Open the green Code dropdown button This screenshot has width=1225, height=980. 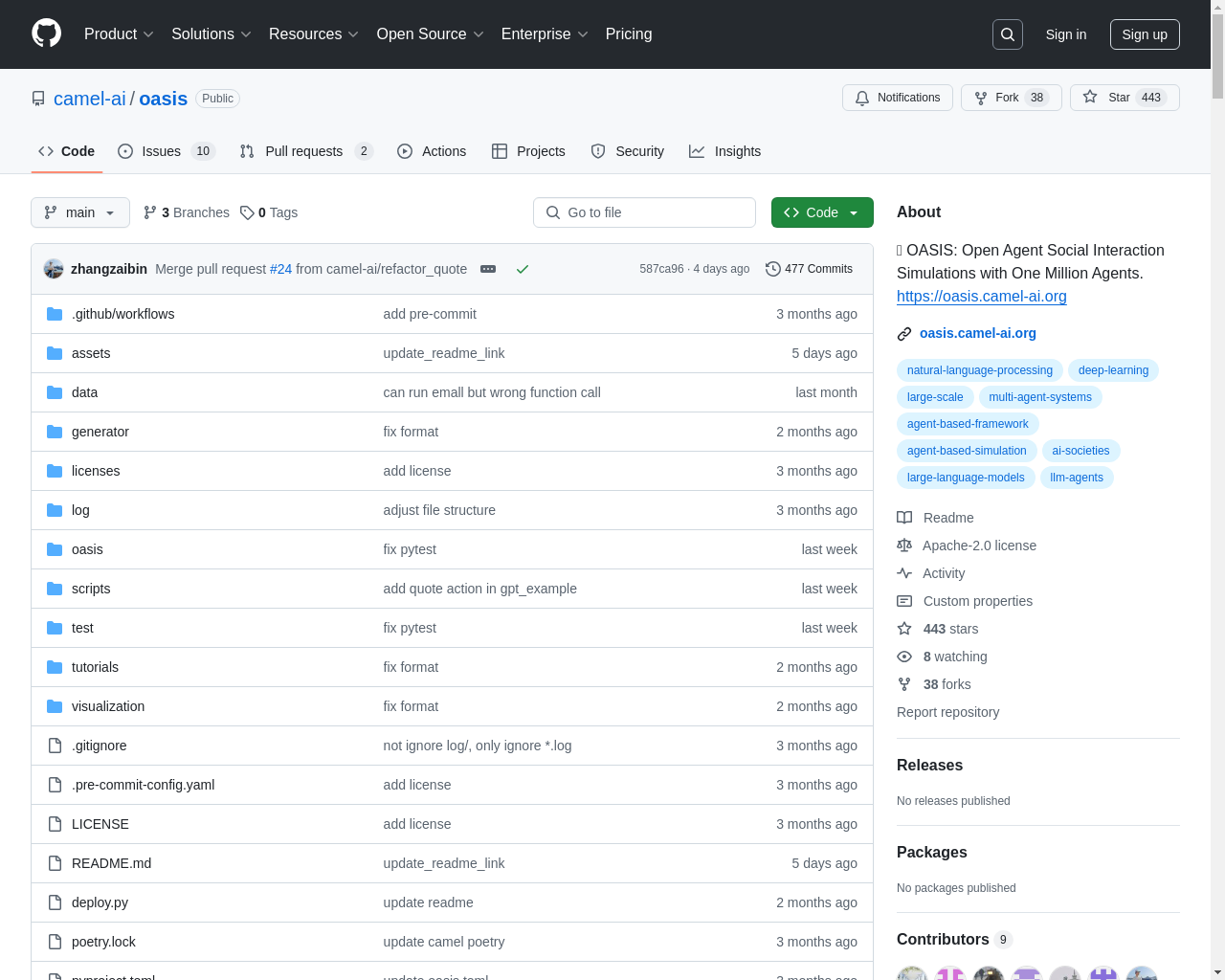pos(822,212)
